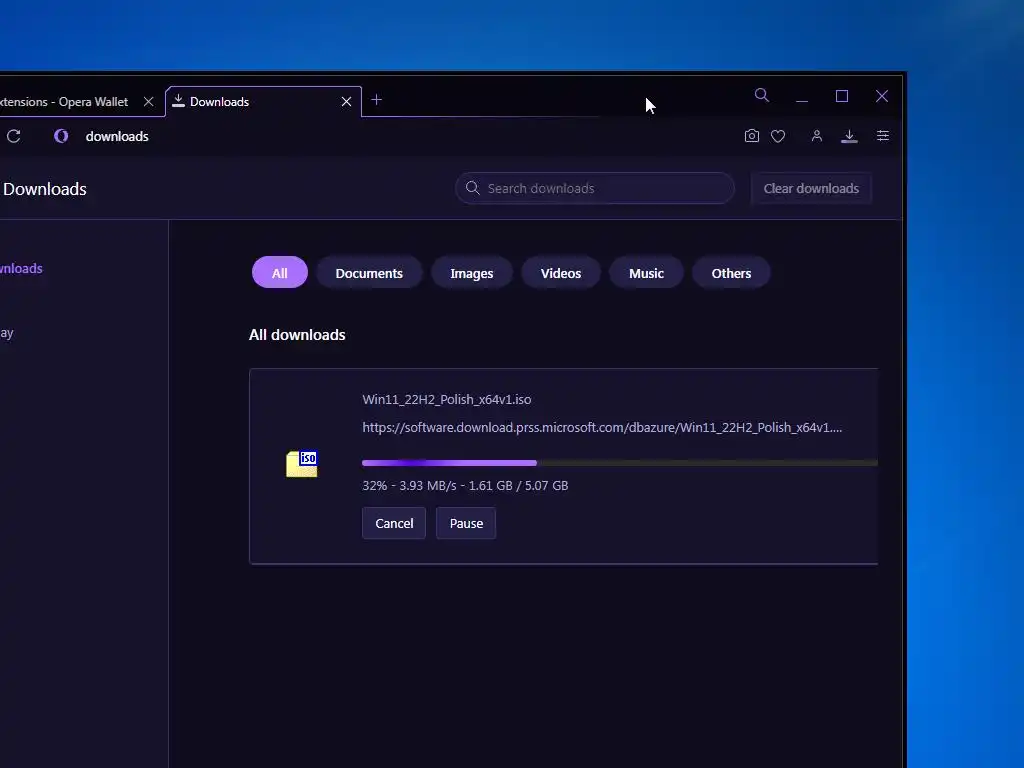Click the Search downloads field
This screenshot has width=1024, height=768.
(x=595, y=188)
